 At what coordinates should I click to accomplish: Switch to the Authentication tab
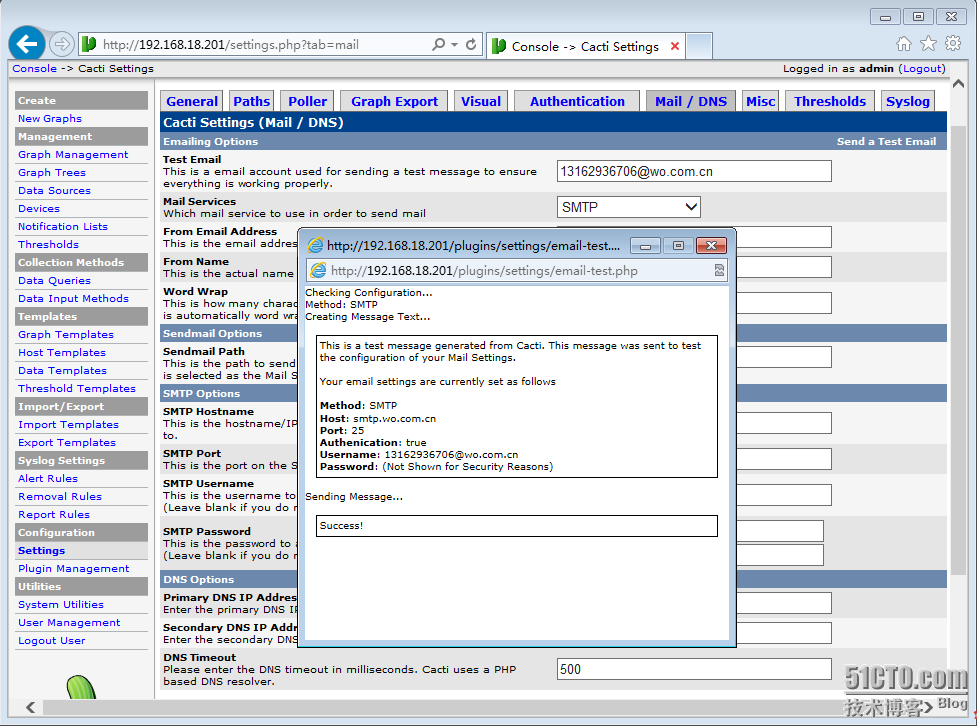(x=577, y=101)
